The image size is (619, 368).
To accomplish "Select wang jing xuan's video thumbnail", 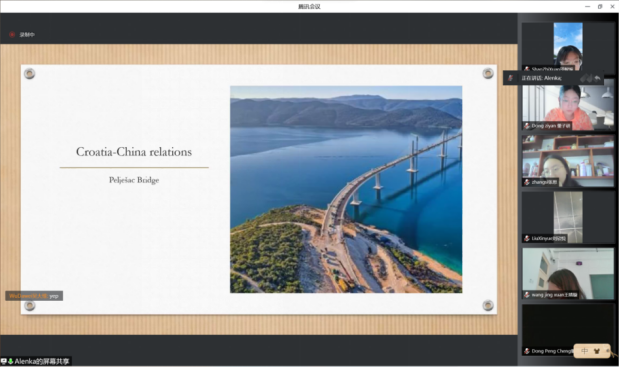I will [568, 273].
